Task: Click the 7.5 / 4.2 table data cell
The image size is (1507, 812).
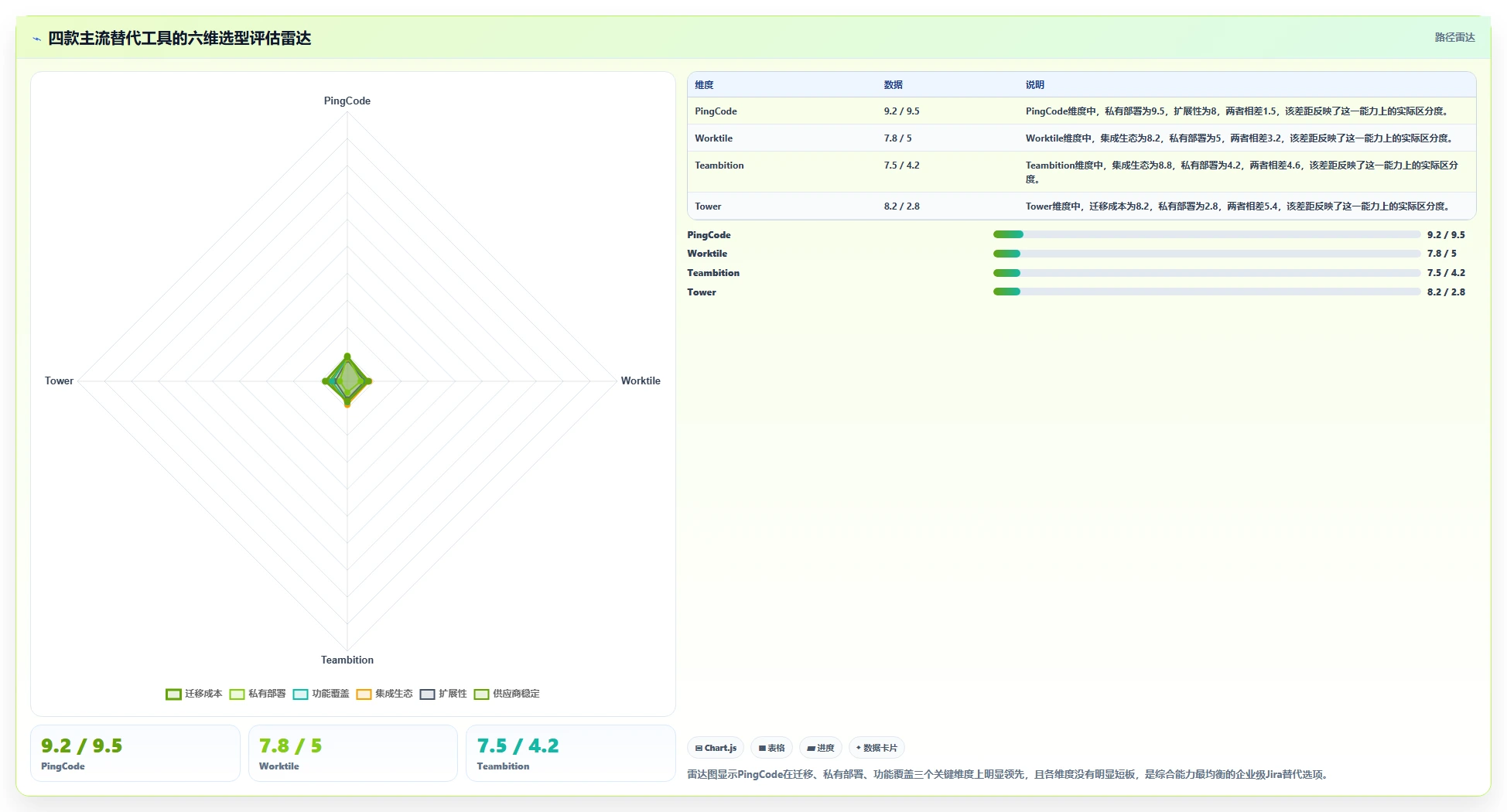Action: tap(902, 165)
